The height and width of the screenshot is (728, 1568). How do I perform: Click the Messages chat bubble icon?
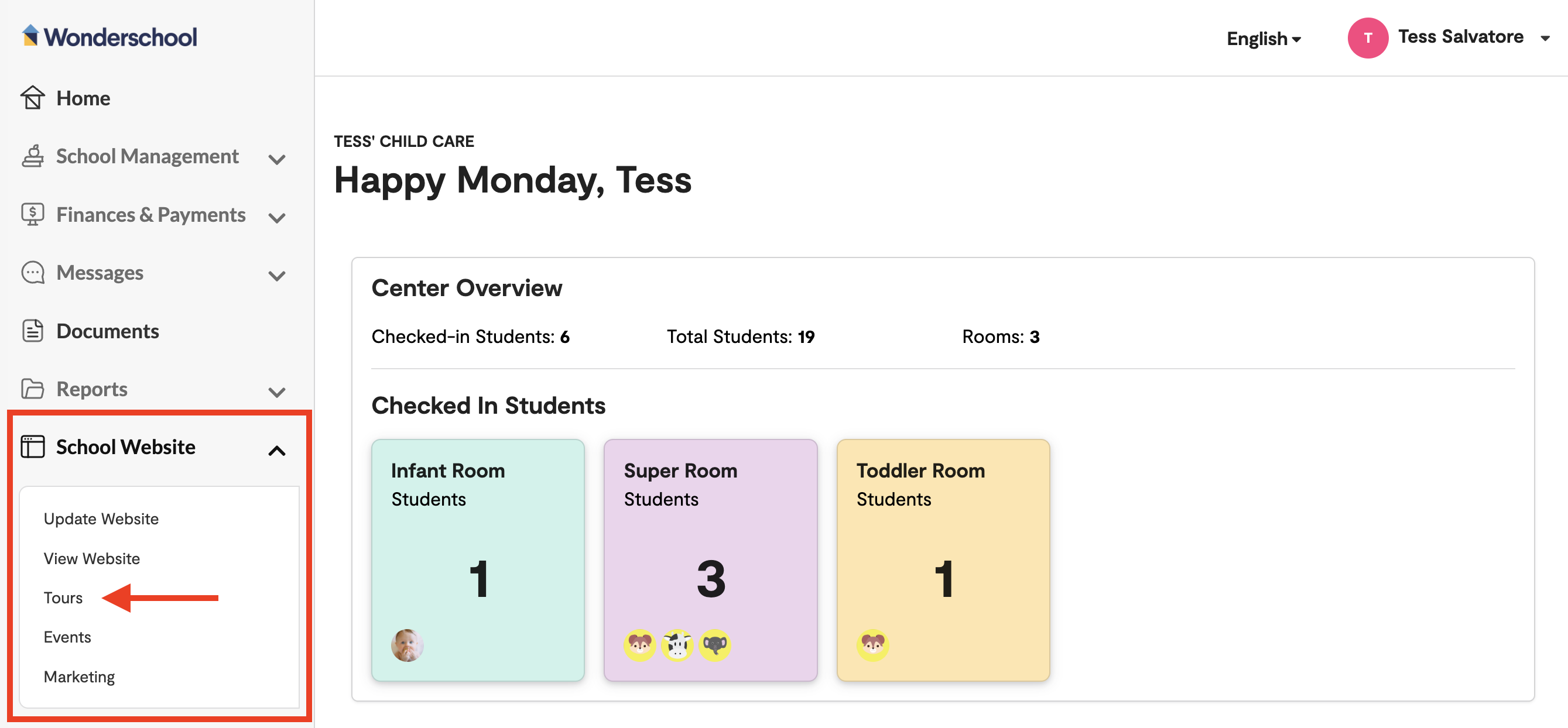click(32, 273)
